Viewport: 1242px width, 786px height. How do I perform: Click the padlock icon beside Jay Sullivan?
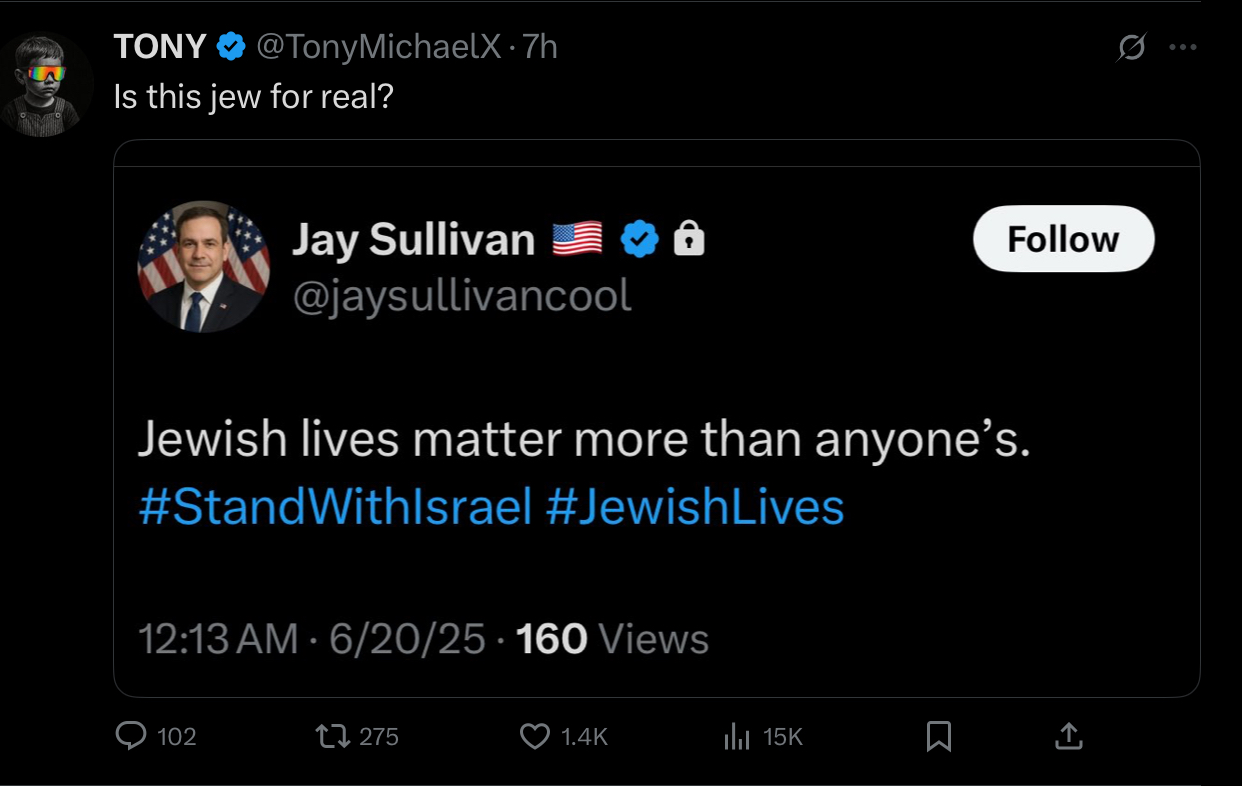coord(689,239)
